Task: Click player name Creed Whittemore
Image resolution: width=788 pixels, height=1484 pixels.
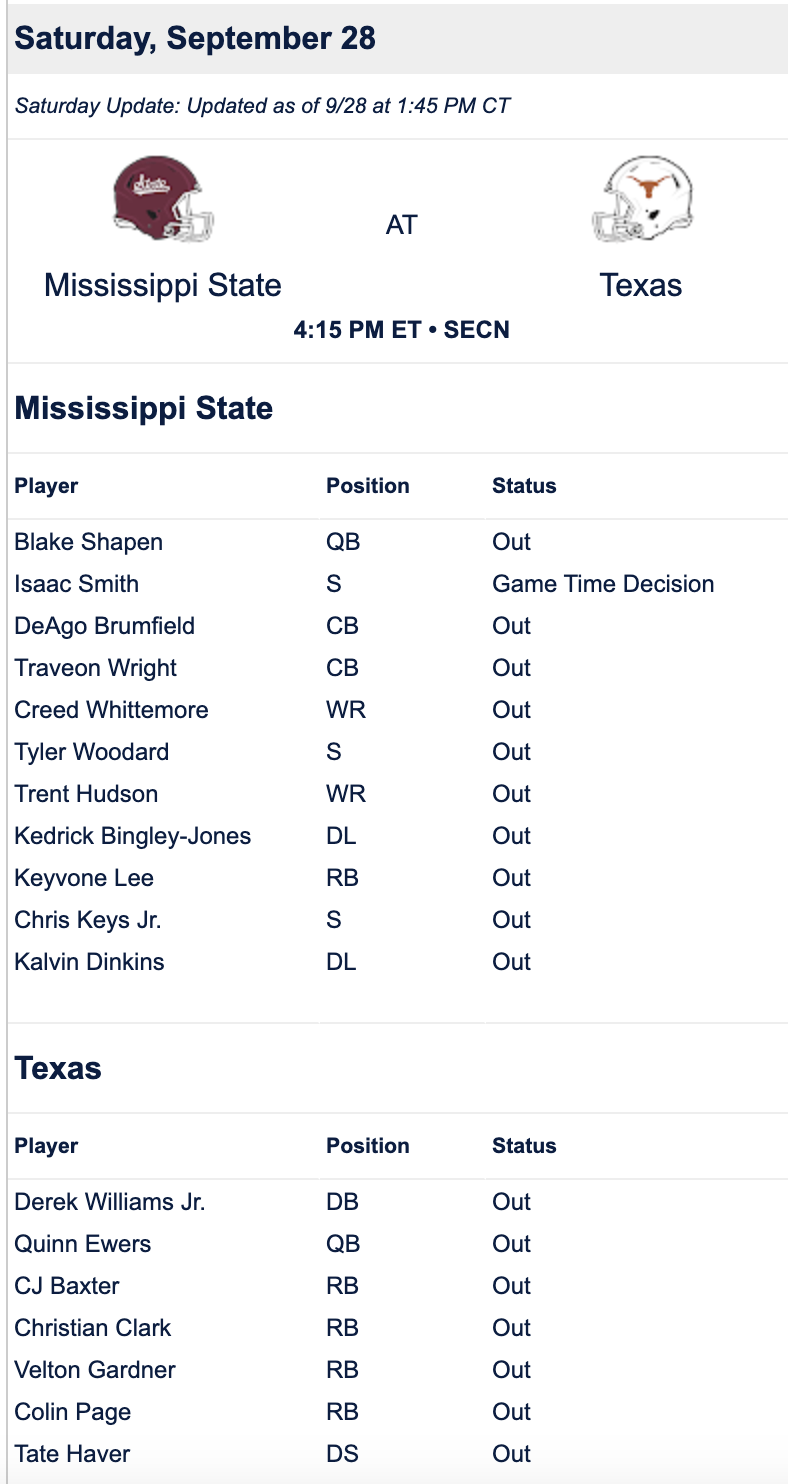Action: pyautogui.click(x=112, y=710)
